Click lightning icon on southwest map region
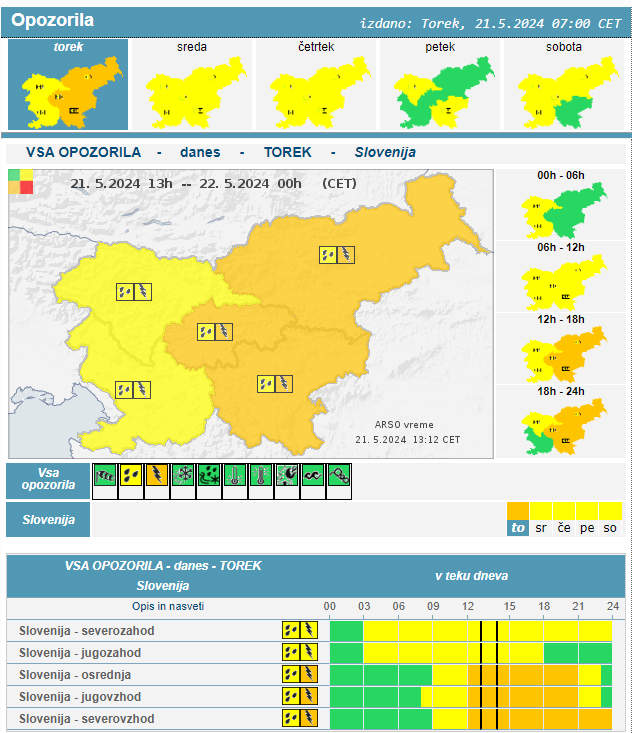The width and height of the screenshot is (632, 733). [x=142, y=390]
